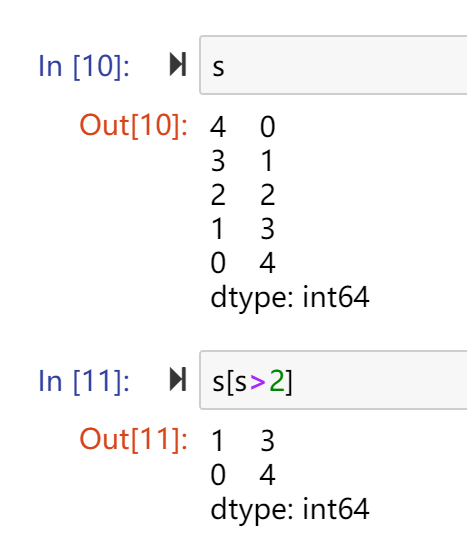The image size is (467, 550).
Task: Run cell 11 with its run icon
Action: [178, 379]
